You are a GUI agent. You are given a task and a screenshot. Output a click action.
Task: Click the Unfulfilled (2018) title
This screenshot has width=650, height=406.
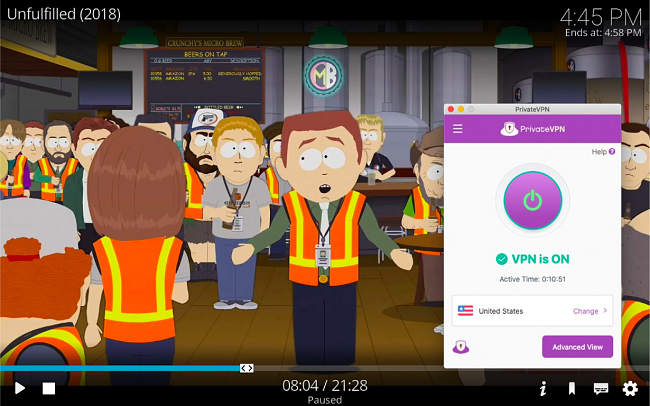tap(64, 14)
